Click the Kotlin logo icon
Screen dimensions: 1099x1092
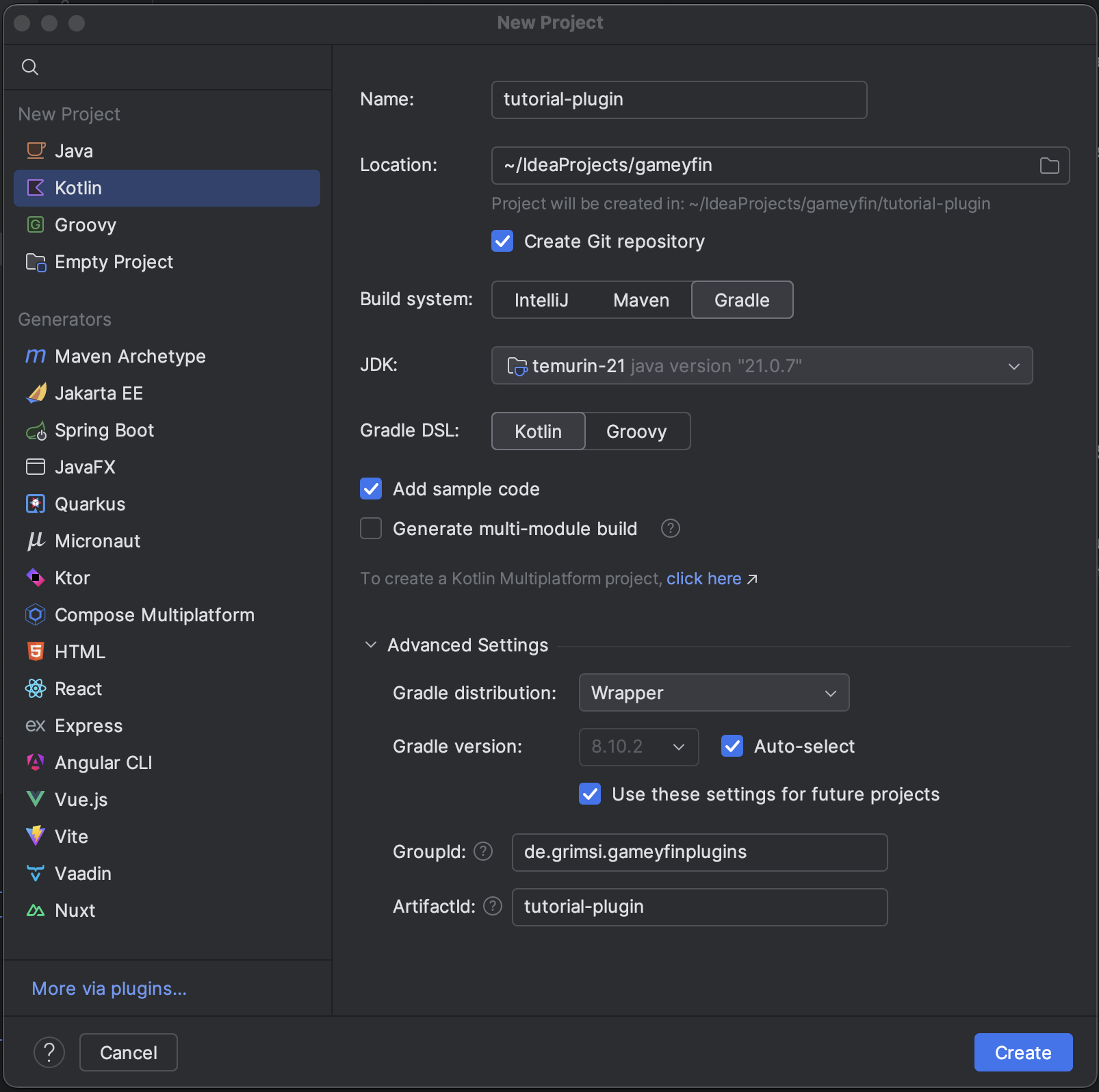[36, 187]
